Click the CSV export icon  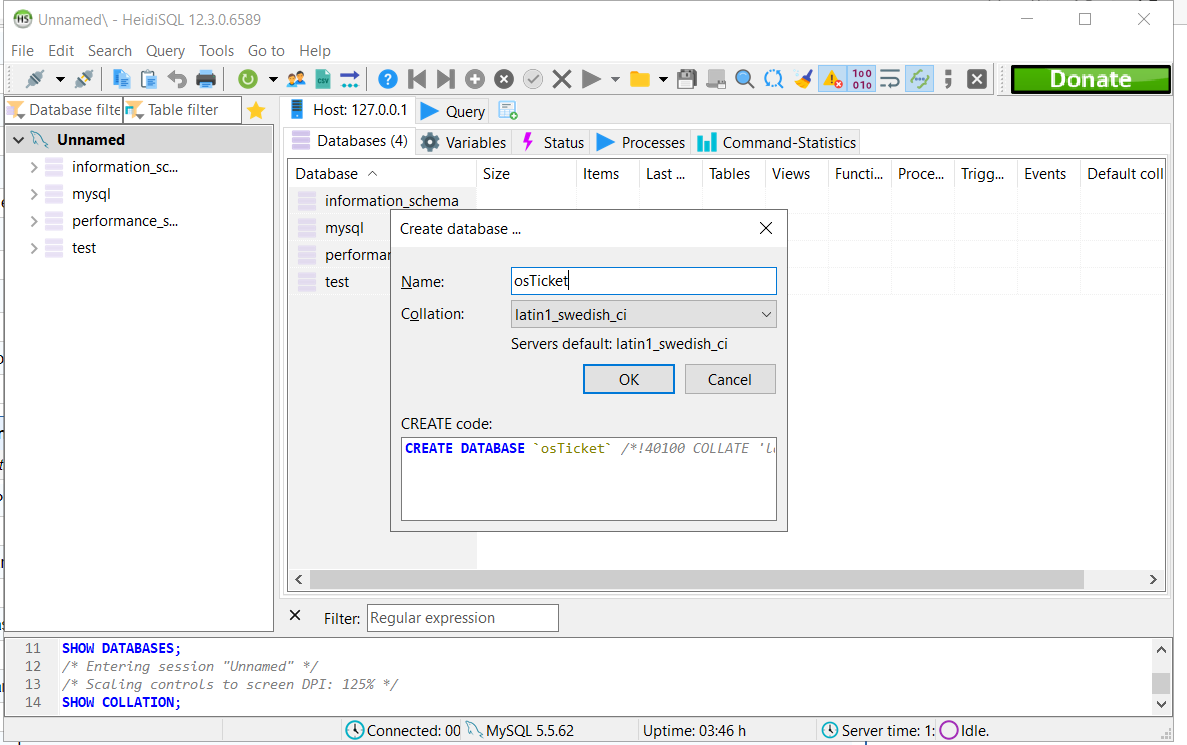(322, 79)
